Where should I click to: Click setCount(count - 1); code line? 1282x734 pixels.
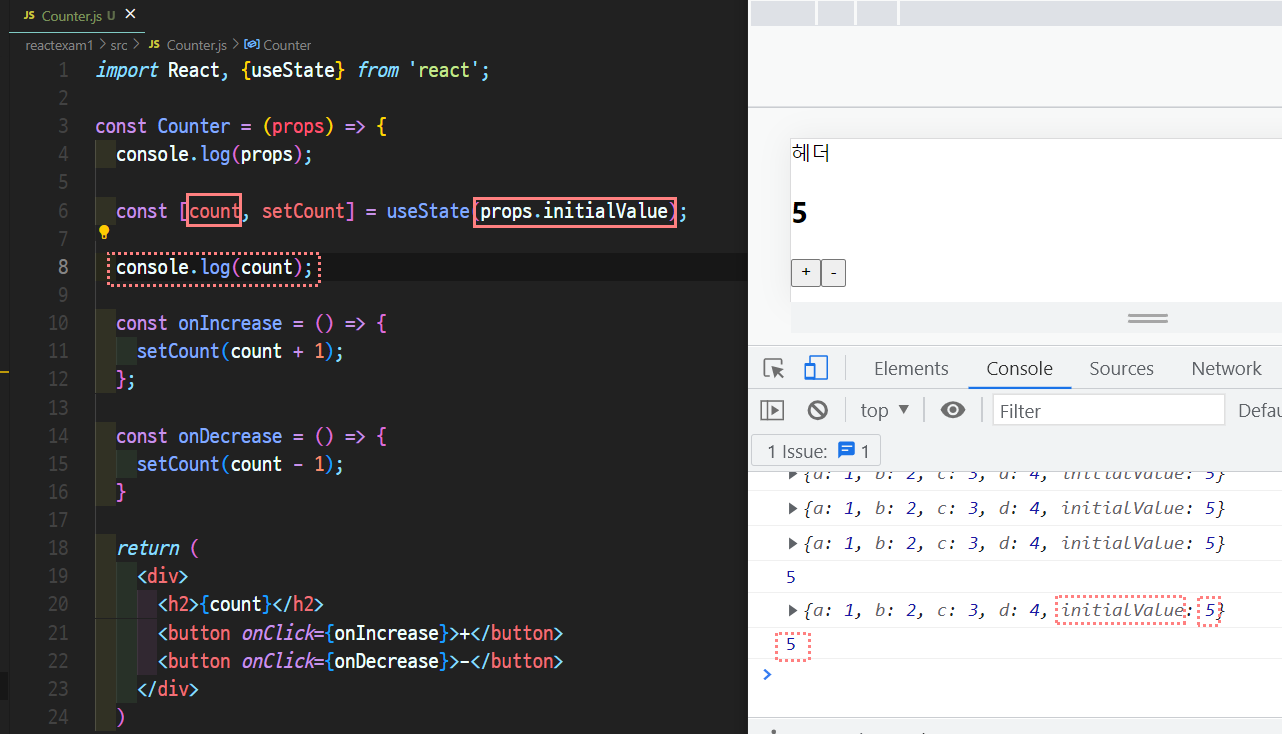coord(240,464)
